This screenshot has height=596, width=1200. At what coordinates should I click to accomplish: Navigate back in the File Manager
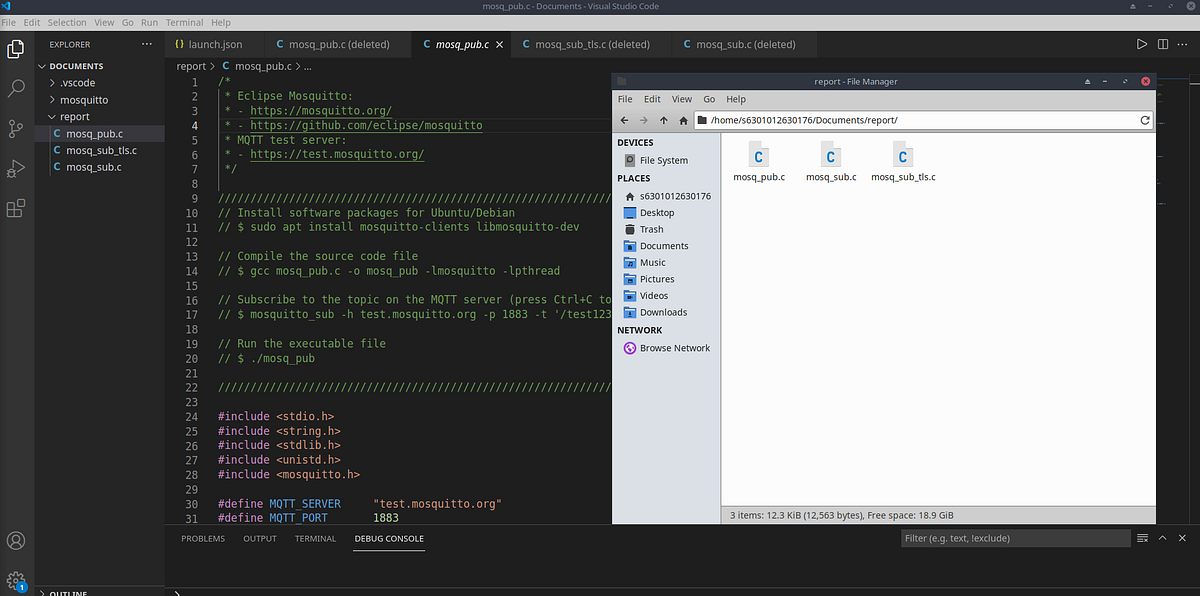pyautogui.click(x=623, y=119)
